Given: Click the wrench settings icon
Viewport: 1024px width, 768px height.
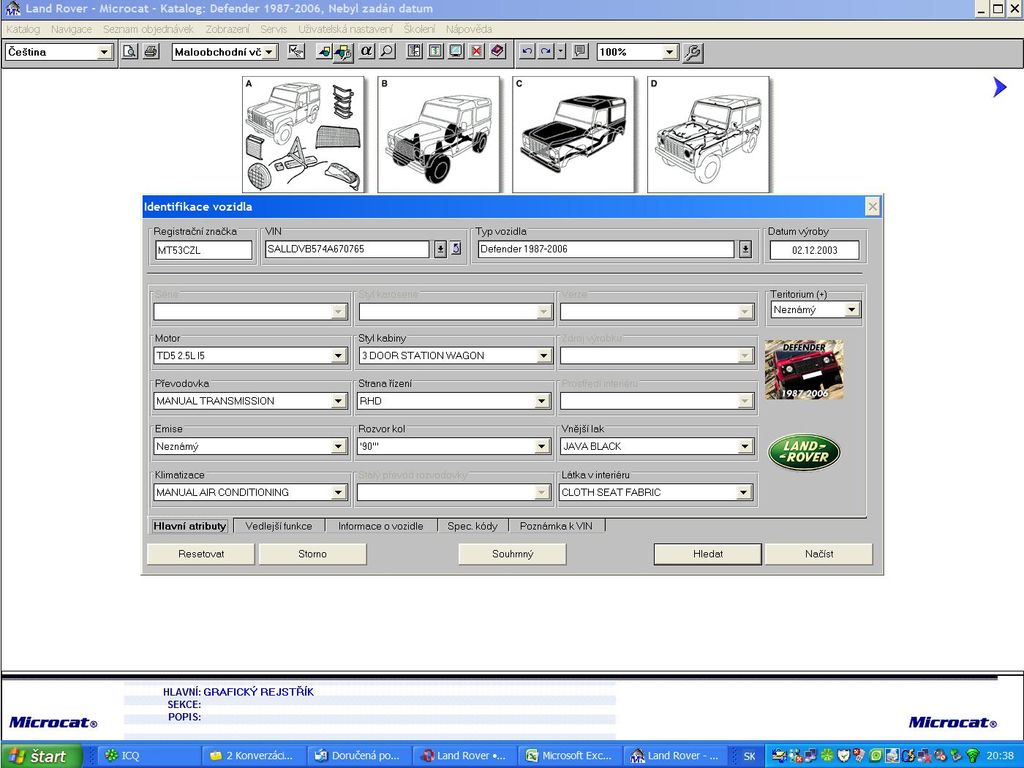Looking at the screenshot, I should pos(692,52).
